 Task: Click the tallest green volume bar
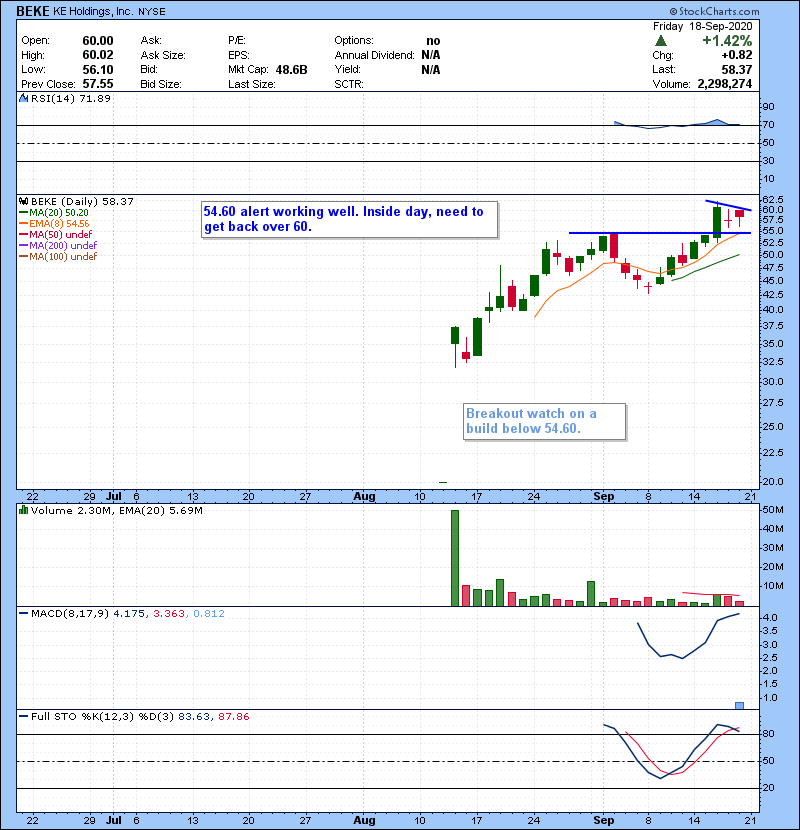coord(455,558)
